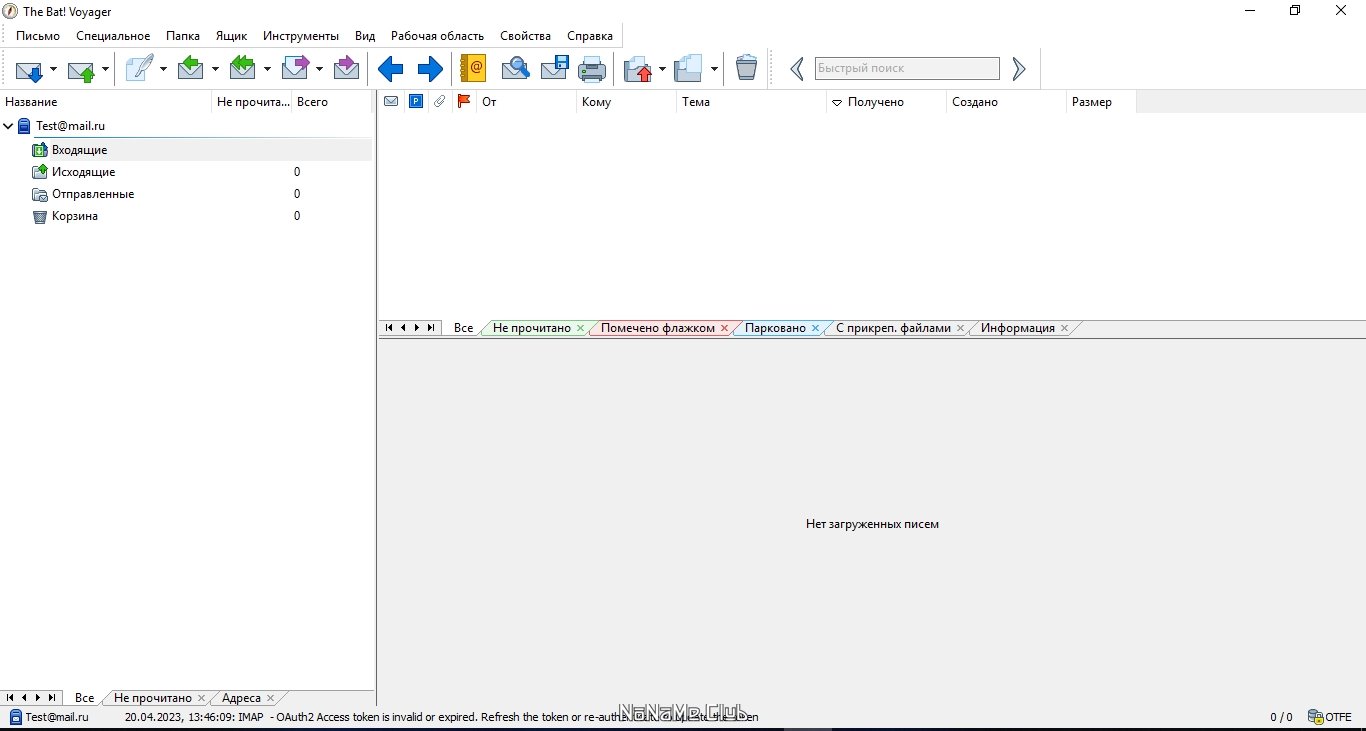Screen dimensions: 1366x731
Task: Open the Инструменты menu
Action: coord(301,35)
